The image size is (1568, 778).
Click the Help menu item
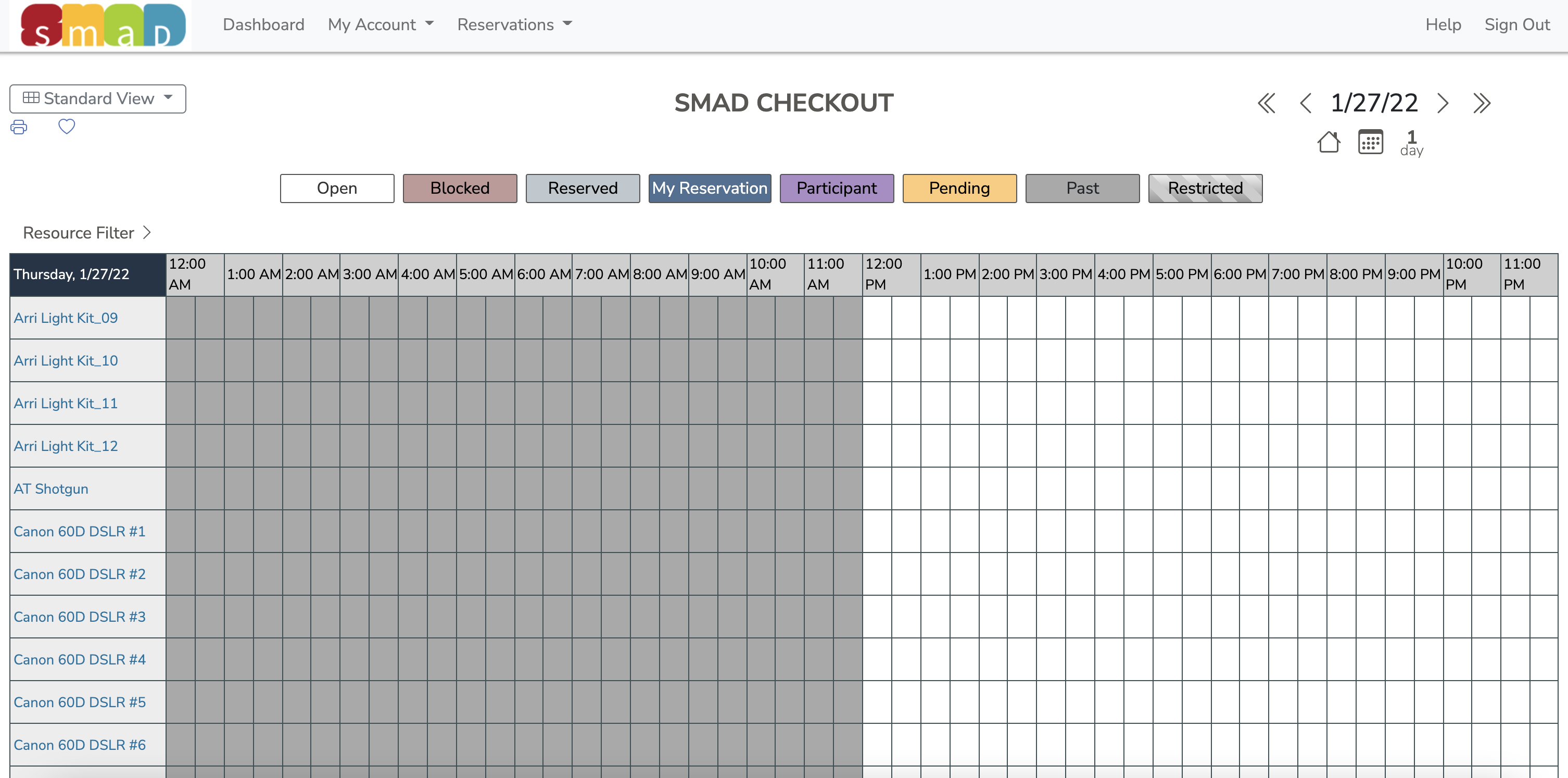pyautogui.click(x=1441, y=24)
